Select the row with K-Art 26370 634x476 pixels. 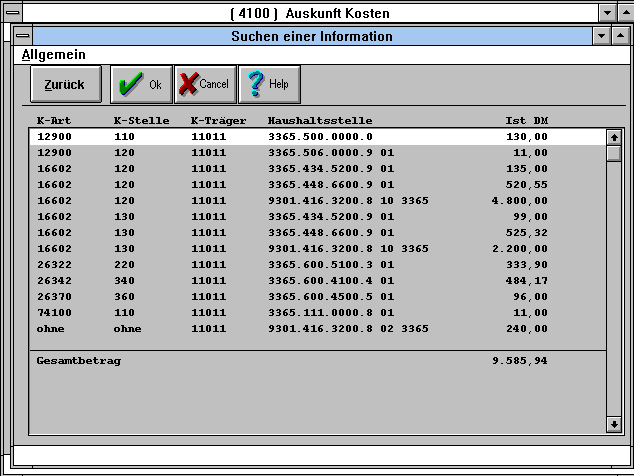[300, 297]
